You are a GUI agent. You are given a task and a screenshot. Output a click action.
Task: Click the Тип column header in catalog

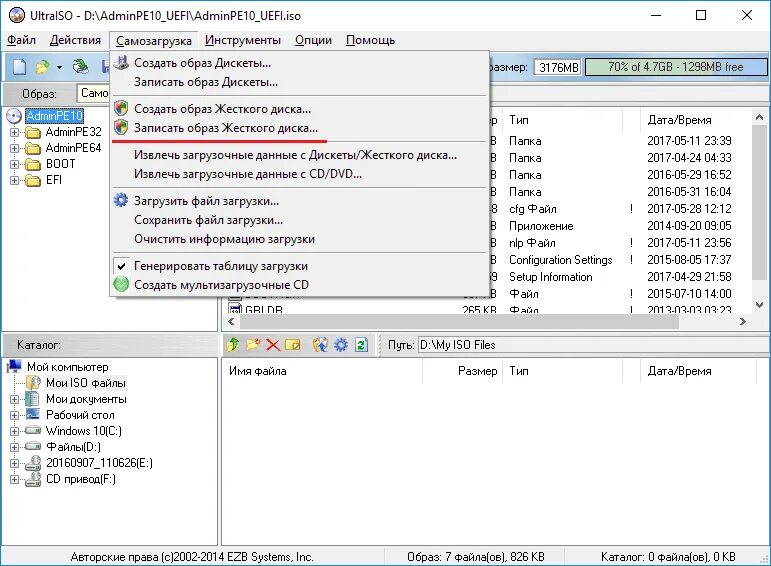(x=563, y=371)
